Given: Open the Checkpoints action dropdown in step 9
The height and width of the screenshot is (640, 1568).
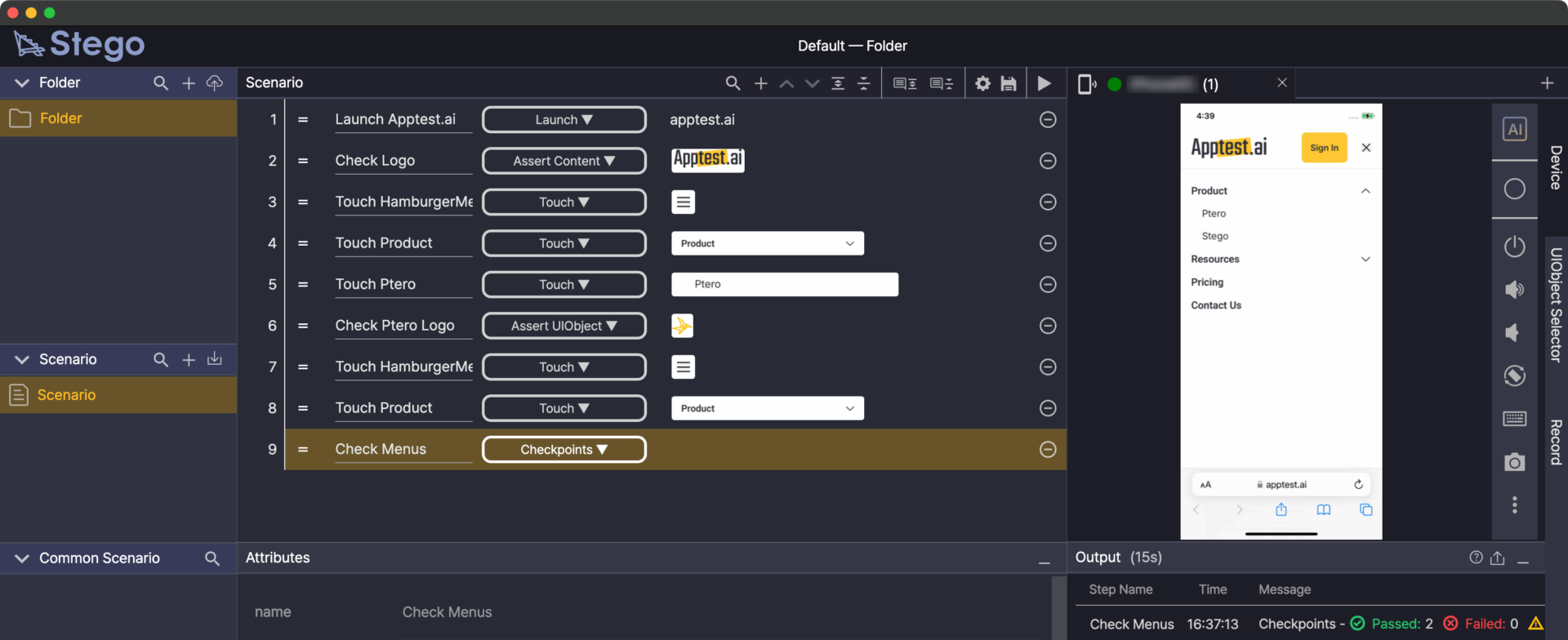Looking at the screenshot, I should point(563,450).
